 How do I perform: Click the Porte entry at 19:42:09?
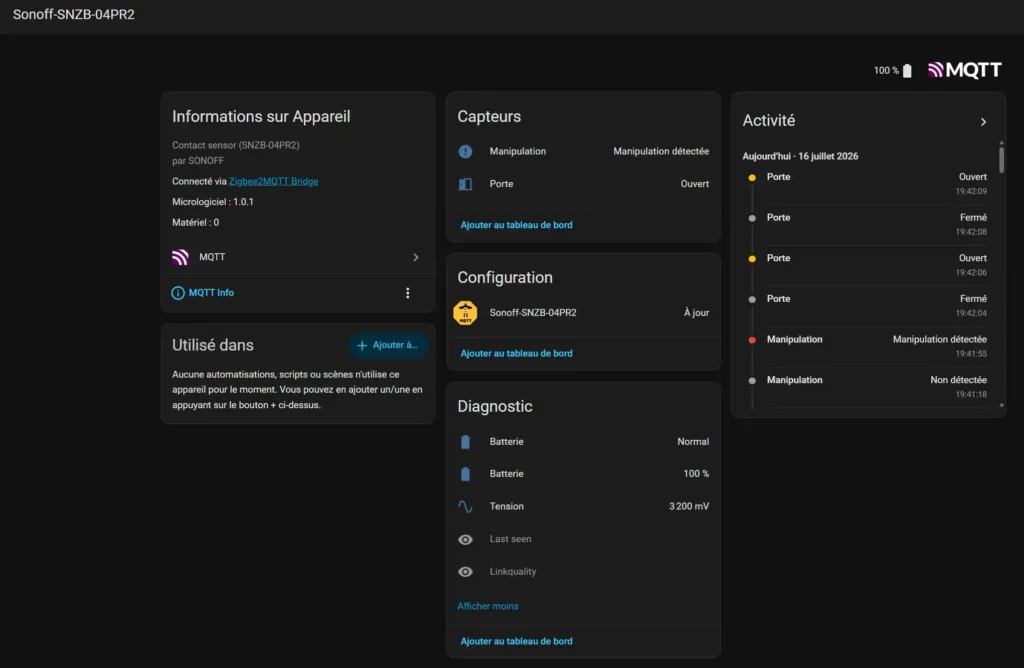coord(867,184)
